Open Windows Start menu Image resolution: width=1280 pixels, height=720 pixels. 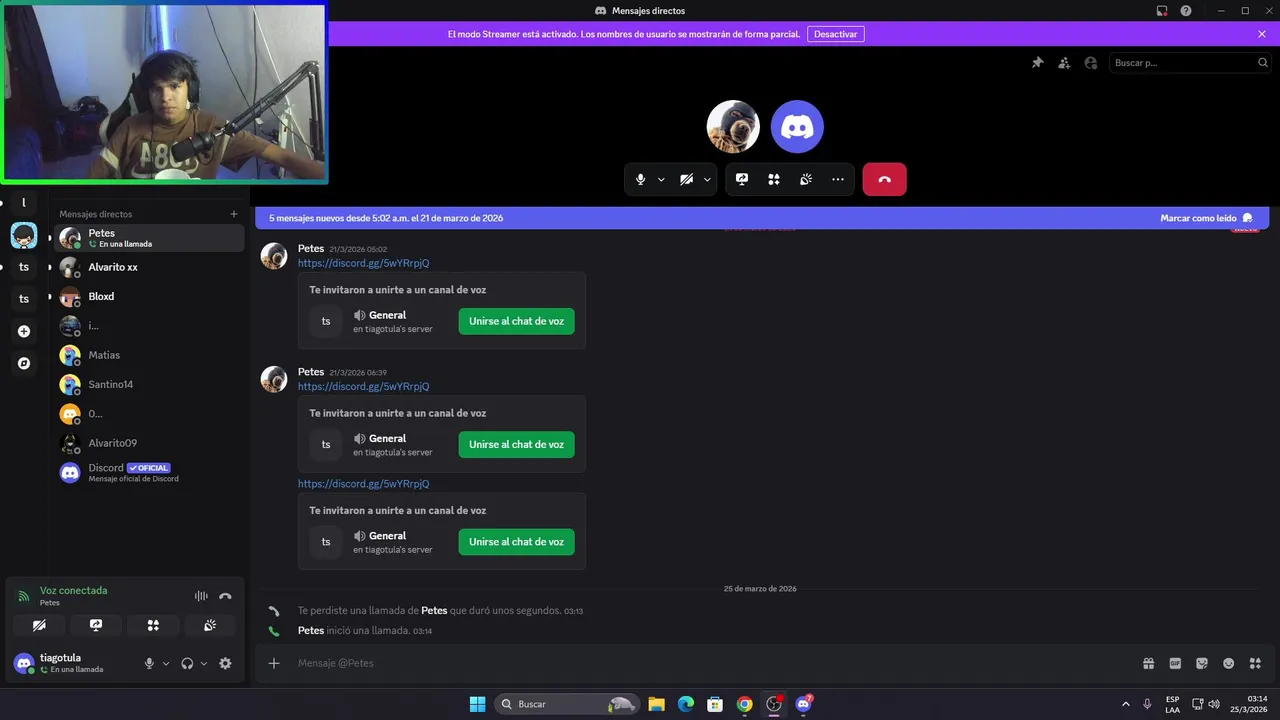(477, 704)
